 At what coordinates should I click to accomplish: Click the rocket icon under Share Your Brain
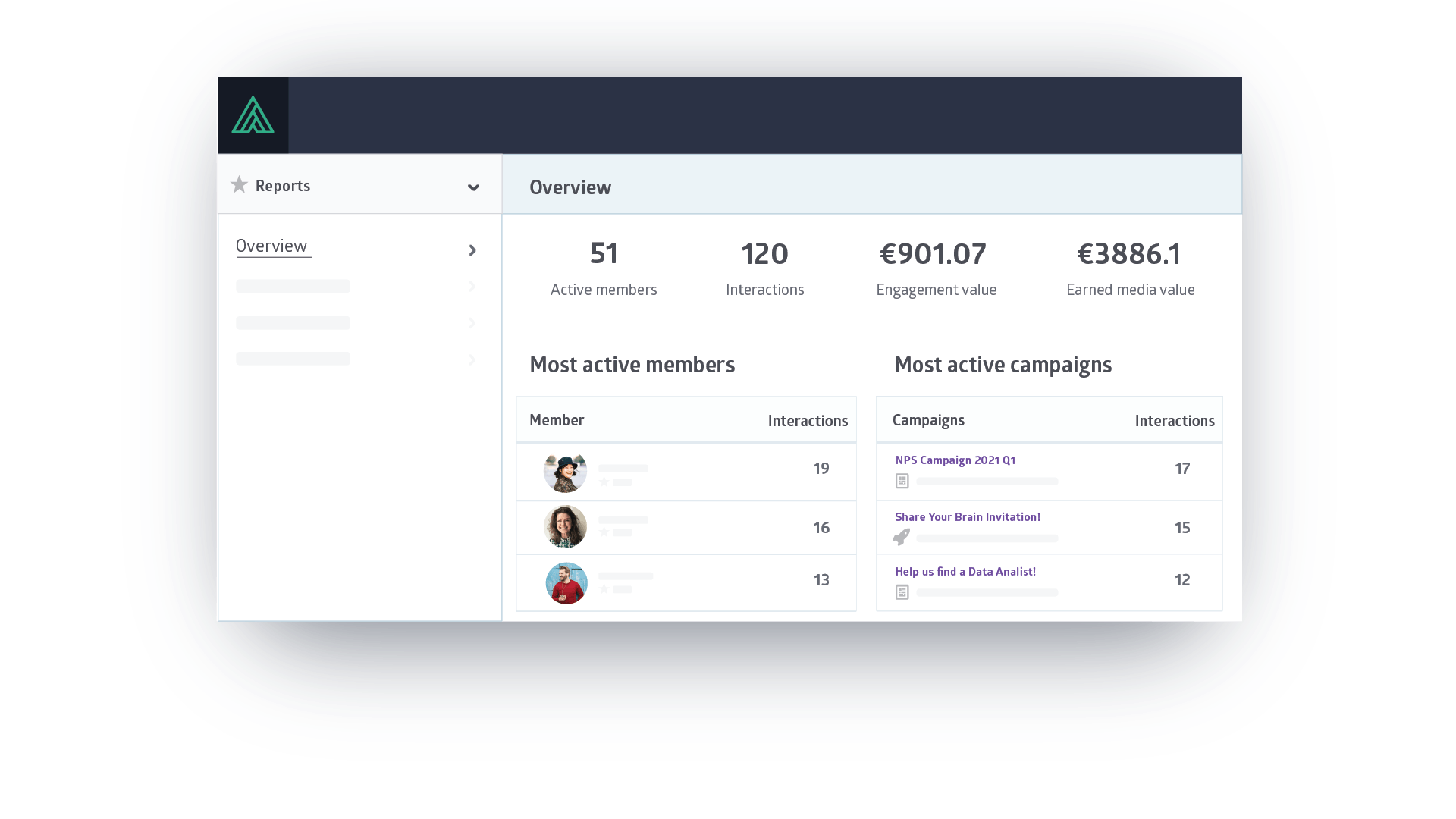pyautogui.click(x=901, y=537)
